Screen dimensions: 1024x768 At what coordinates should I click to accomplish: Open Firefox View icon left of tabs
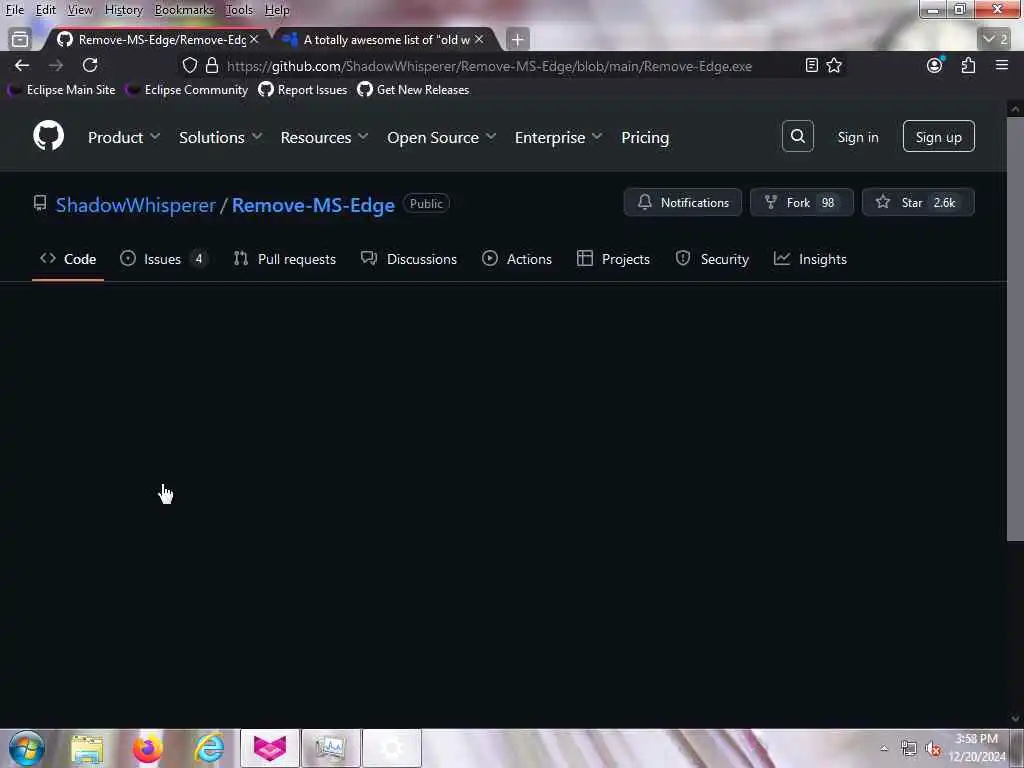click(x=20, y=39)
